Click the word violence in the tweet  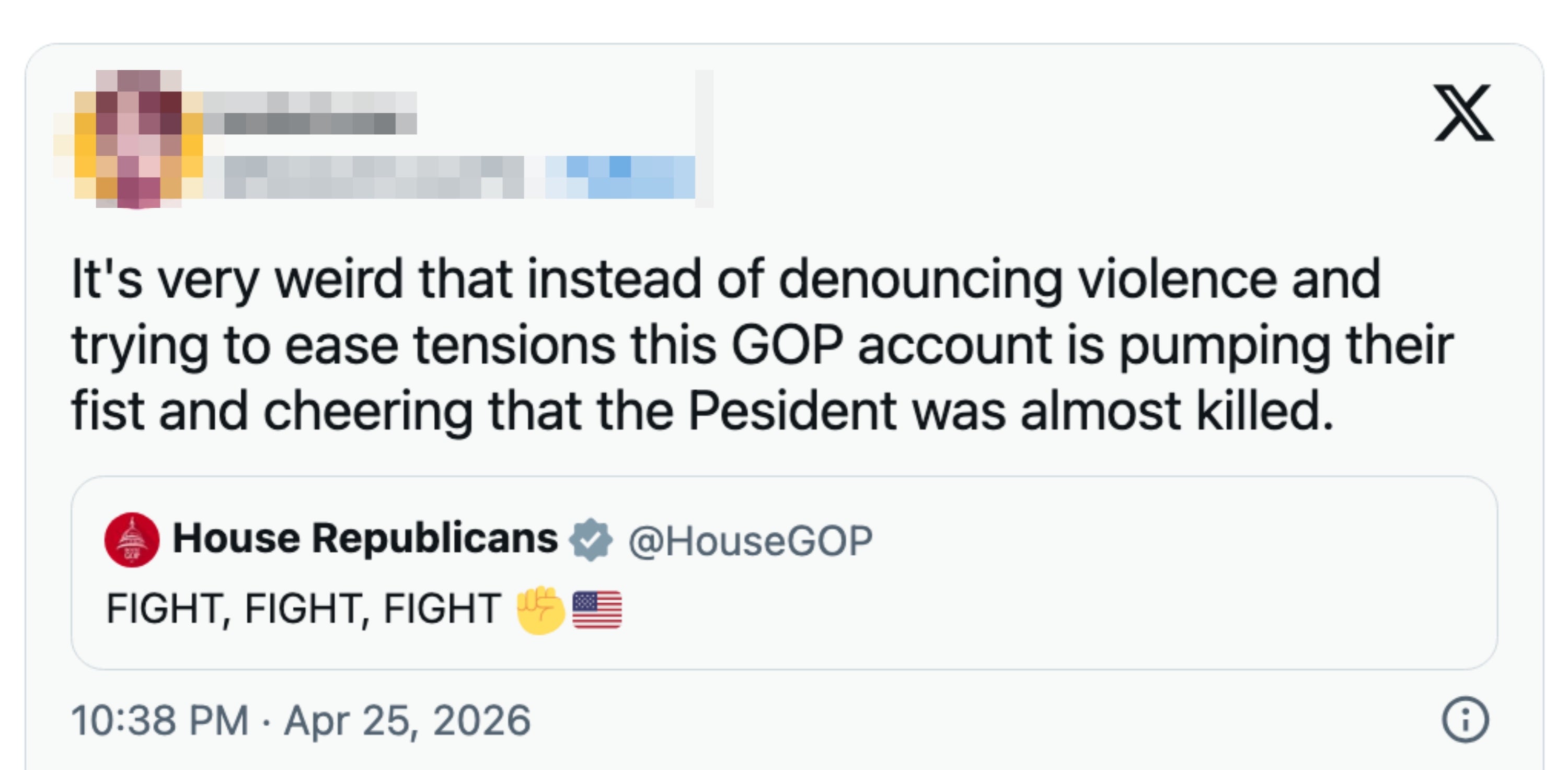point(1177,280)
